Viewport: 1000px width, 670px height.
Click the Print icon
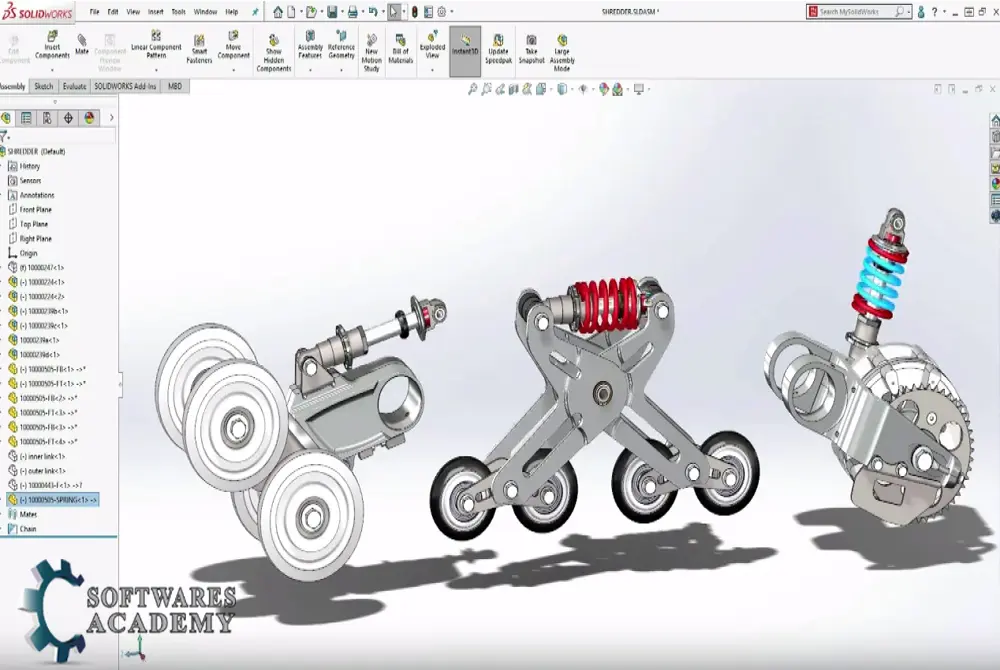[352, 11]
